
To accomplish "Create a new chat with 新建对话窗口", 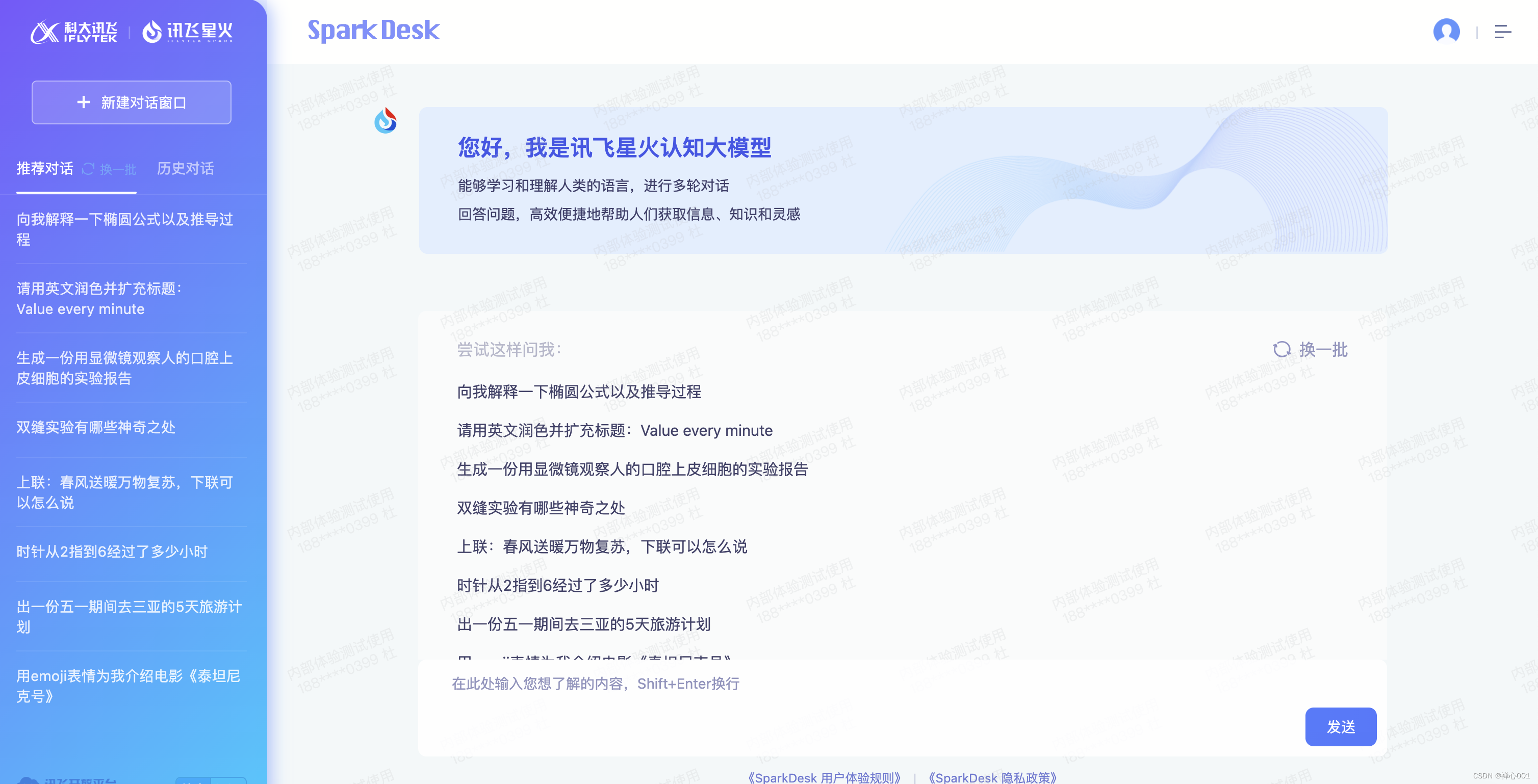I will tap(132, 102).
